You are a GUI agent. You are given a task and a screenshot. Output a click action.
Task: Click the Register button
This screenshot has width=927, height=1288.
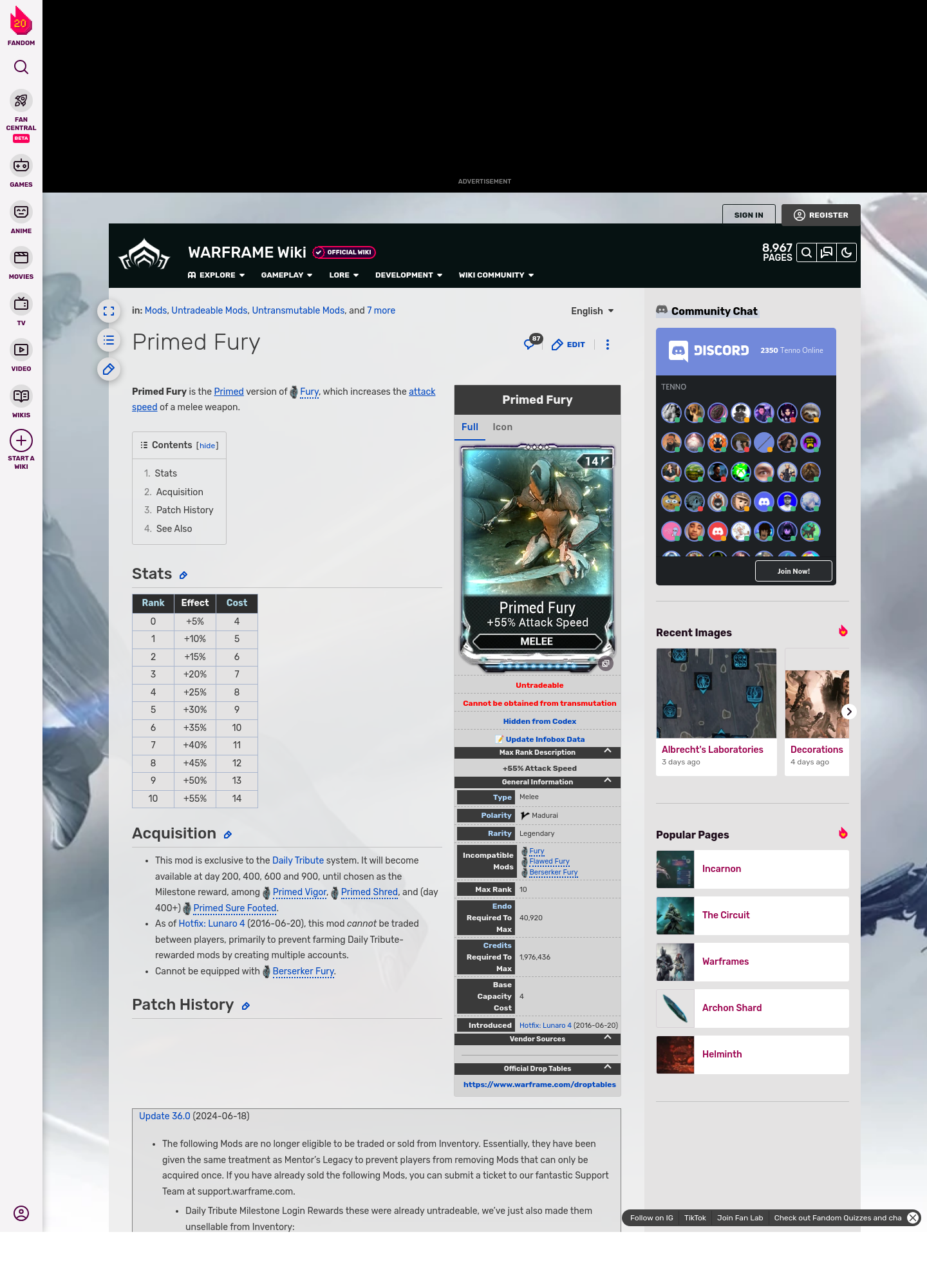pos(821,215)
